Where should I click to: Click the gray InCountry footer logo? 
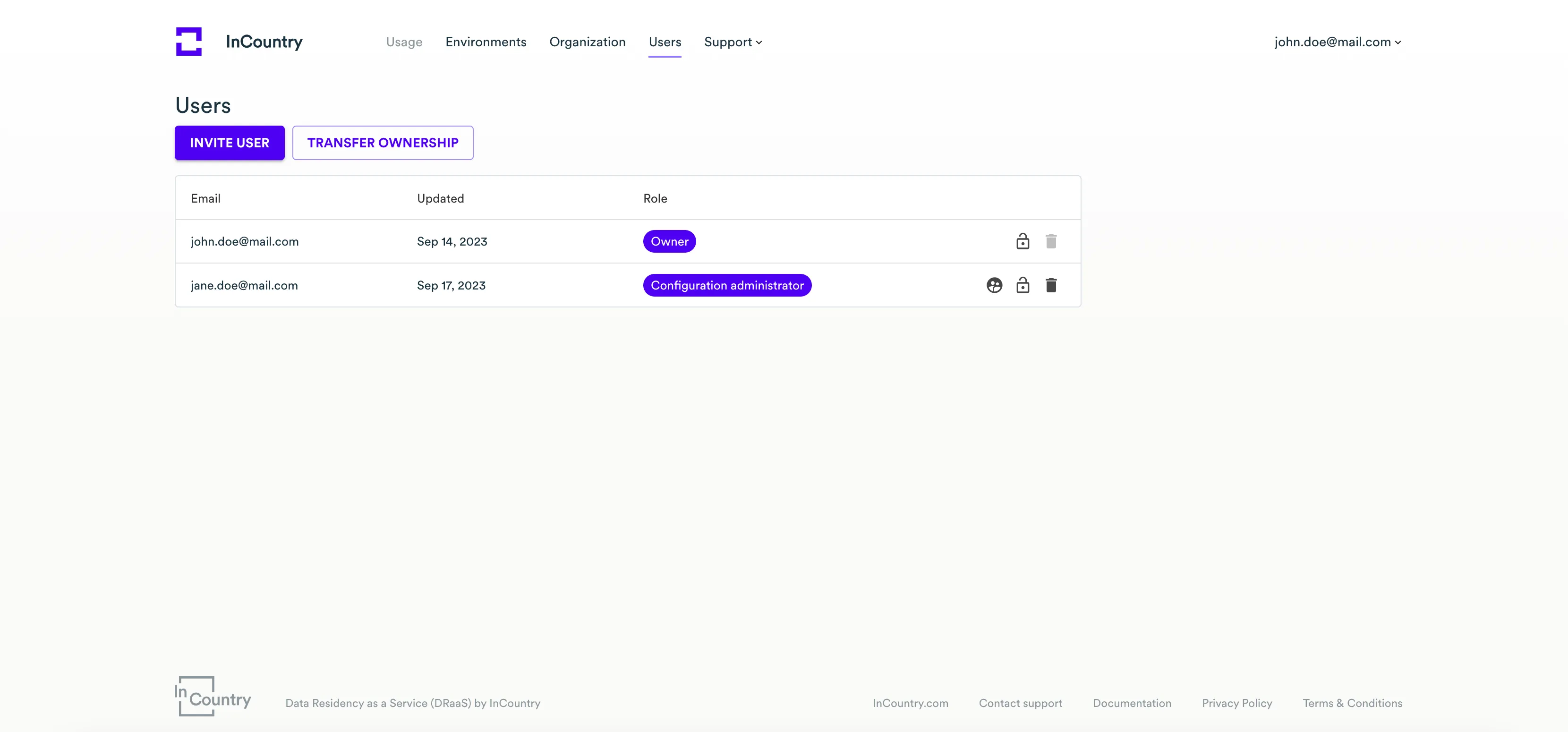click(x=213, y=696)
